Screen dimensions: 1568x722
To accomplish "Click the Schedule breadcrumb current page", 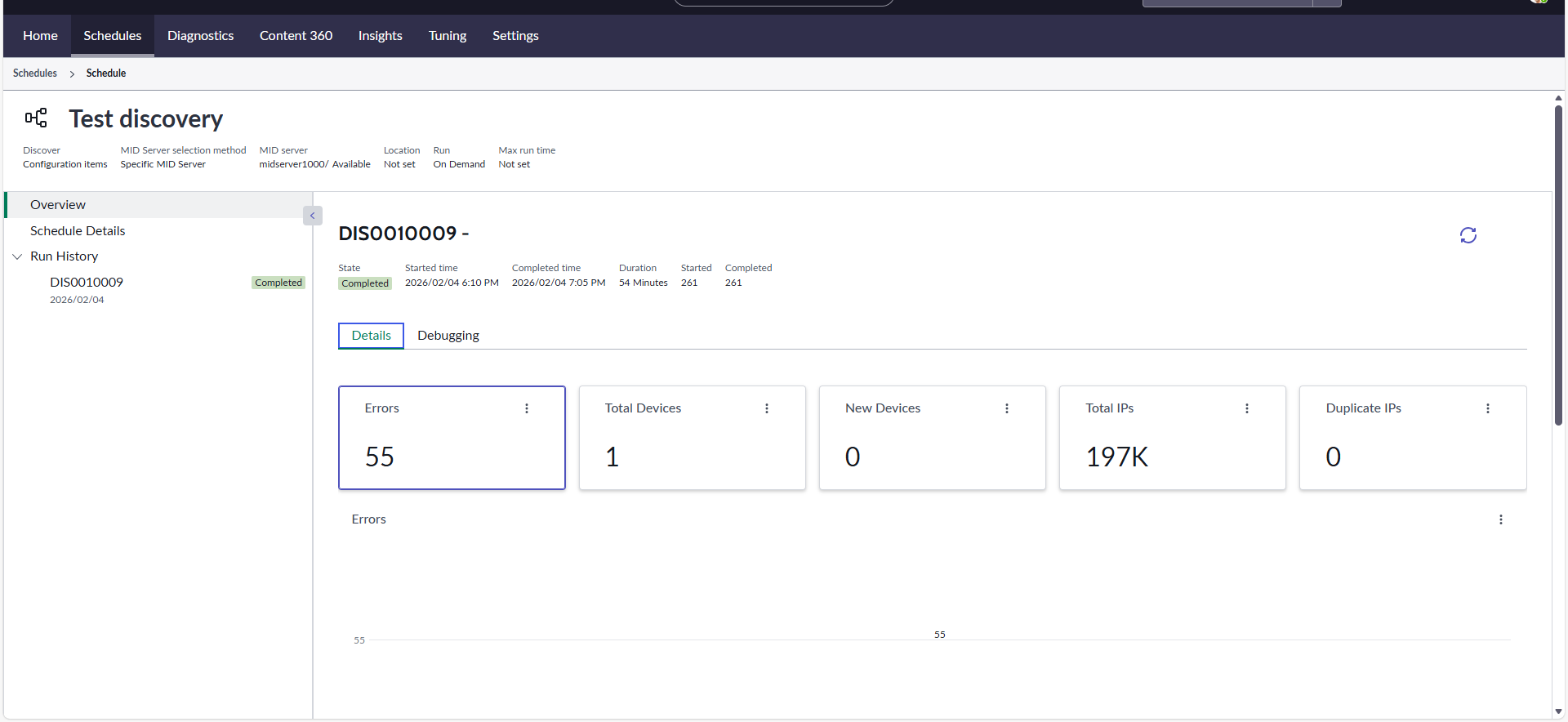I will coord(106,74).
